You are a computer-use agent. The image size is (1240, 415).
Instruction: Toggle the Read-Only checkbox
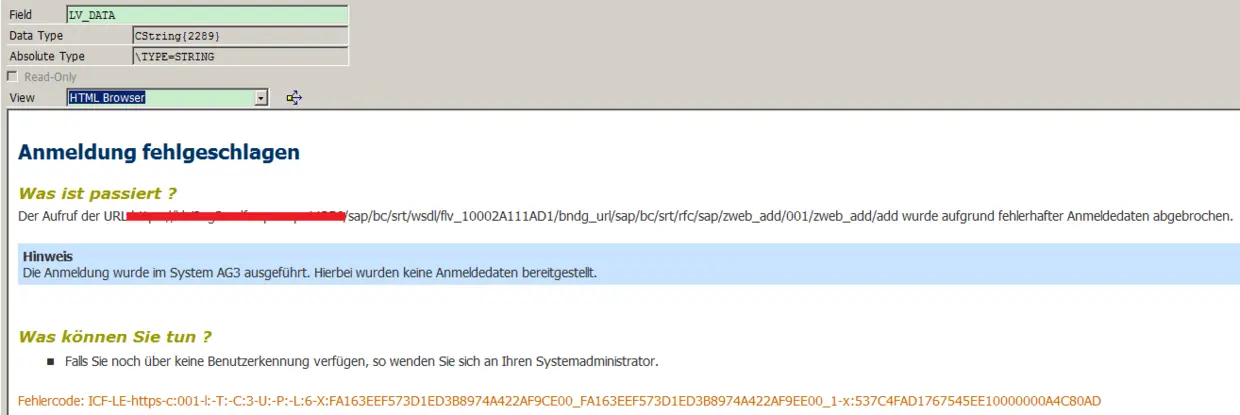tap(12, 77)
